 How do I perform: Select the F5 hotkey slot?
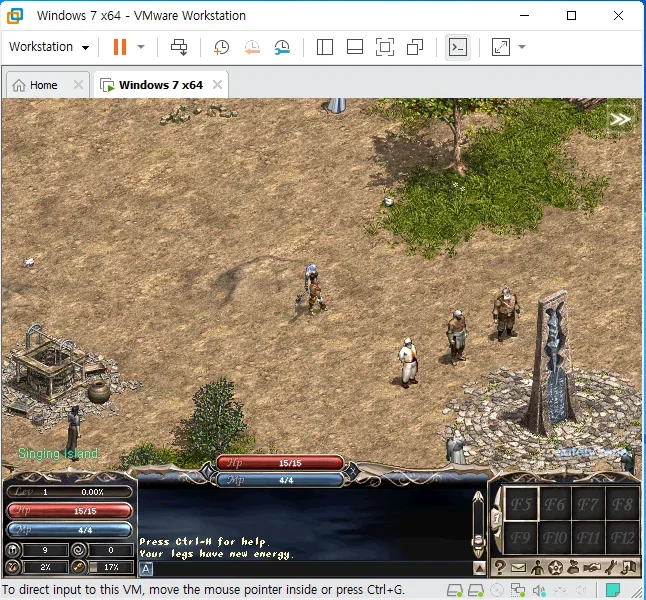coord(521,503)
